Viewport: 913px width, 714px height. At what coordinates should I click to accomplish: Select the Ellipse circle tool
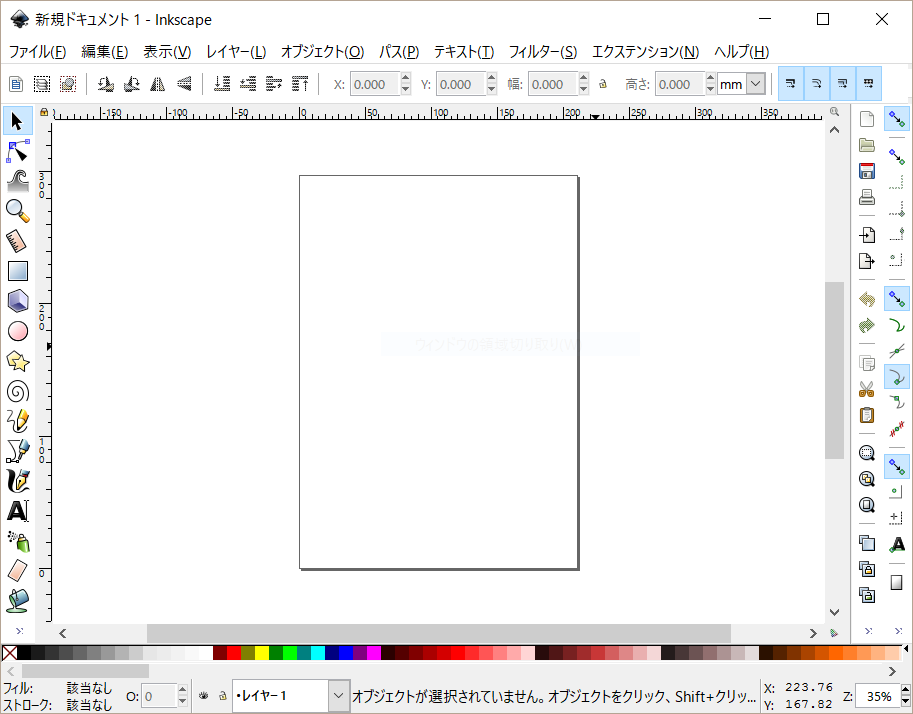click(x=17, y=331)
